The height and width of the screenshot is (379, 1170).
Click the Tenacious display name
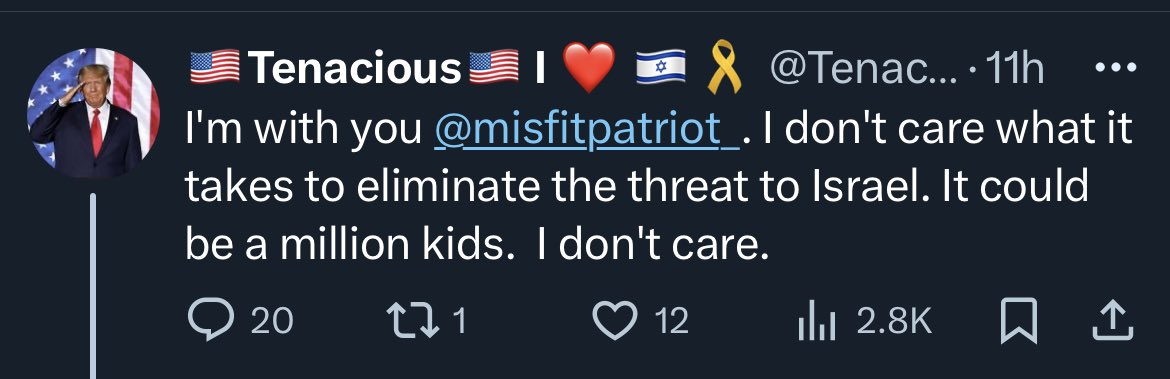point(354,69)
